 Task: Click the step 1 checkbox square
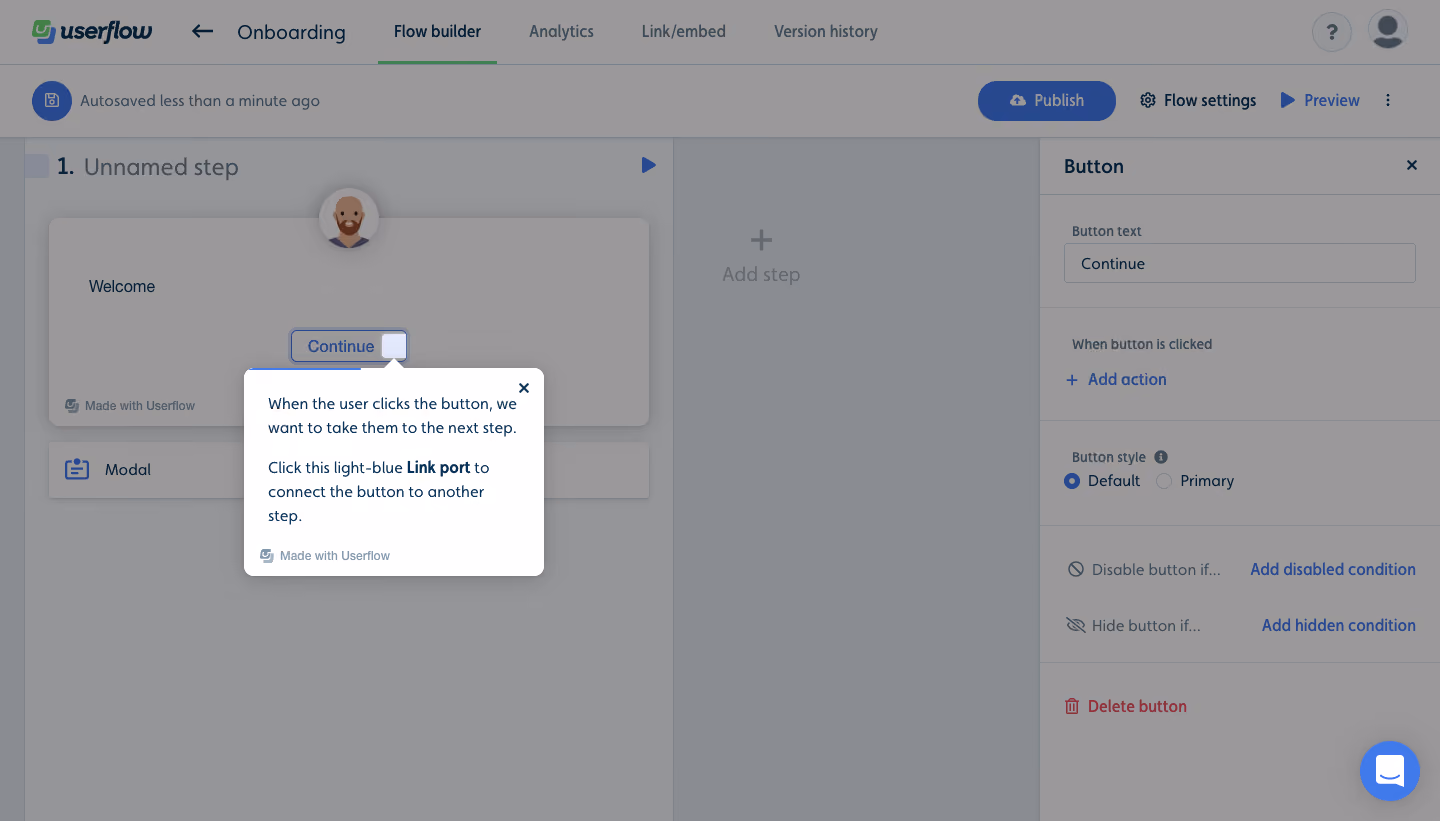point(37,166)
